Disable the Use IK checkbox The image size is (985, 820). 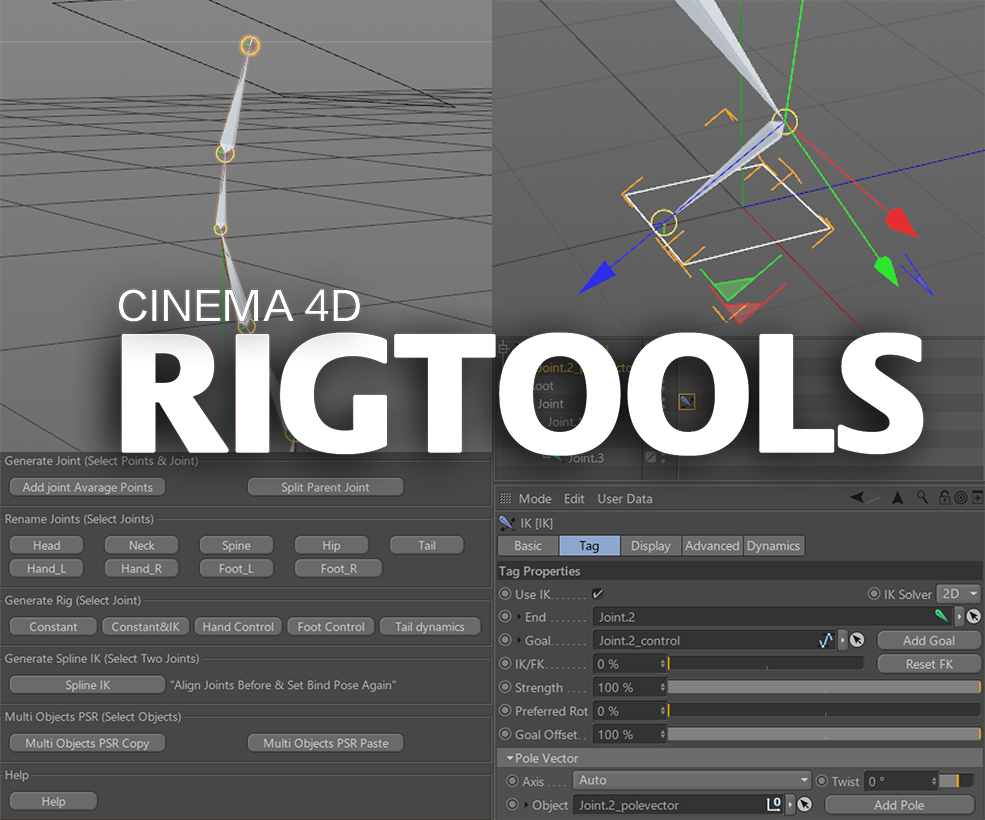pos(598,592)
